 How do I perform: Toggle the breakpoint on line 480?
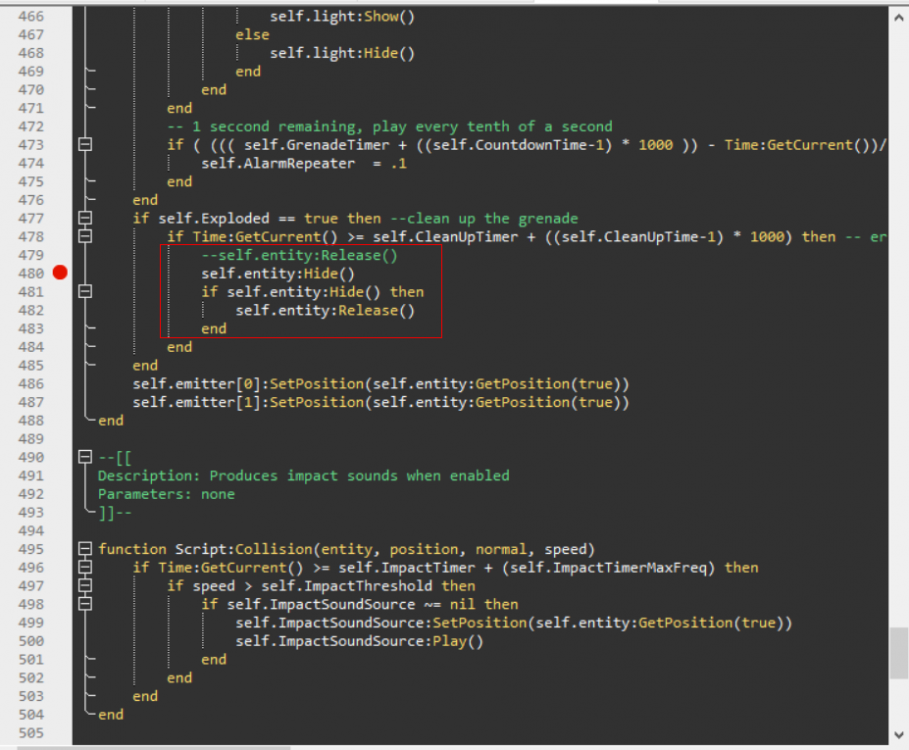tap(60, 273)
